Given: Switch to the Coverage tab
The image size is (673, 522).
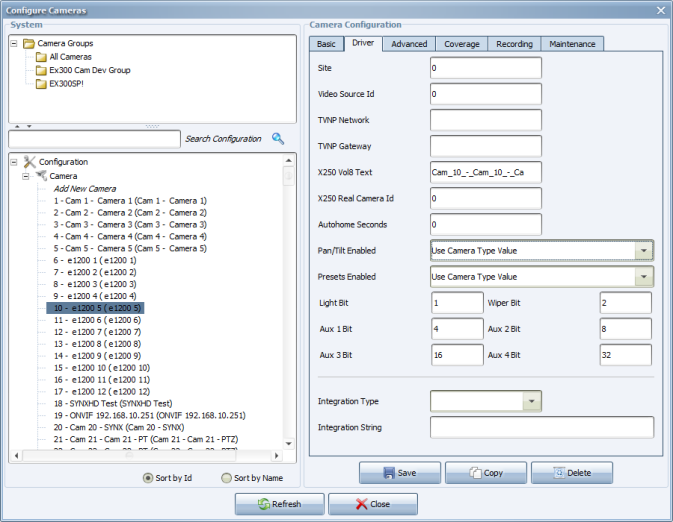Looking at the screenshot, I should (461, 44).
